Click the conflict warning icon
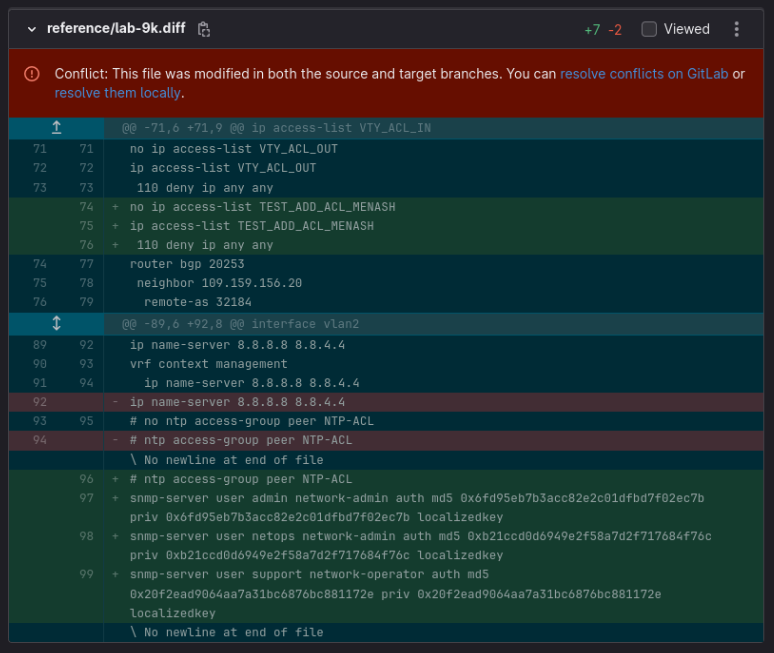Image resolution: width=774 pixels, height=653 pixels. (32, 74)
